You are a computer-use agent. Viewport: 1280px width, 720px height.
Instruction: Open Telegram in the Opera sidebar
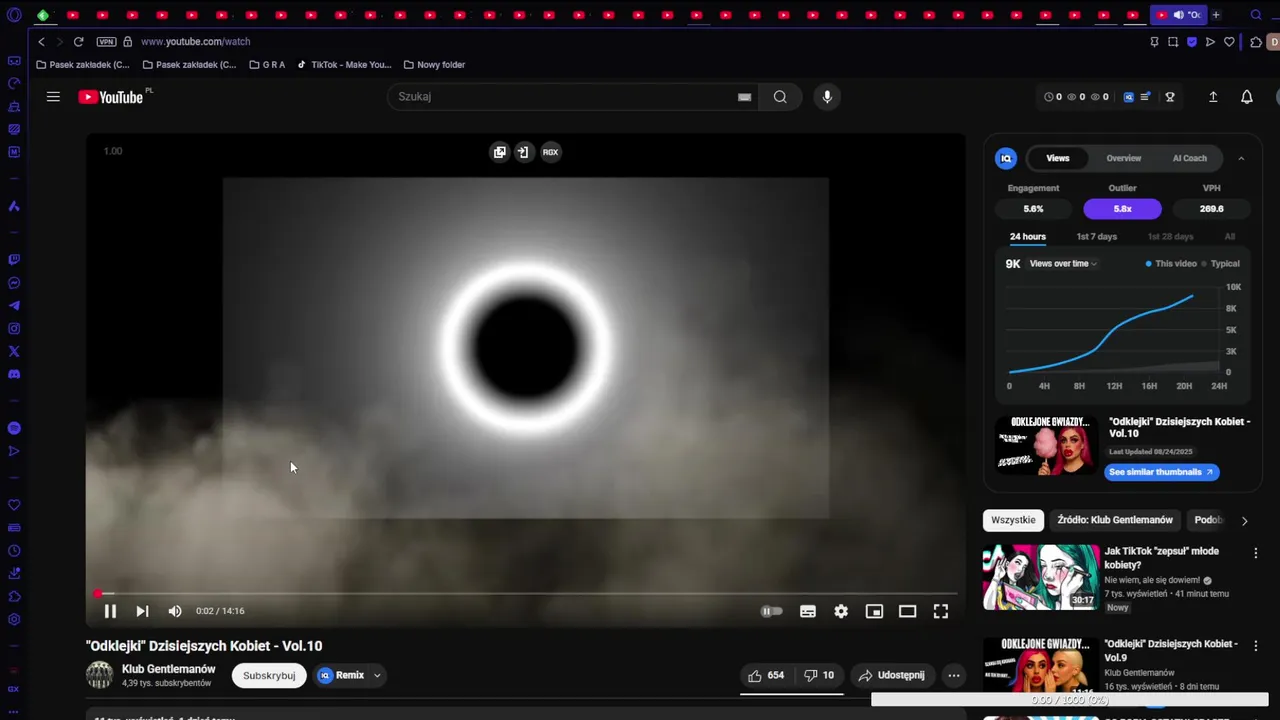tap(14, 306)
